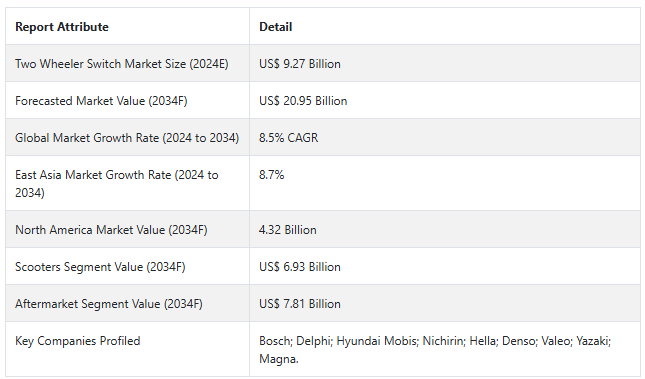Screen dimensions: 645x379
Task: Click the Bosch; Delphi; Hyundai Mobis company list
Action: [435, 350]
